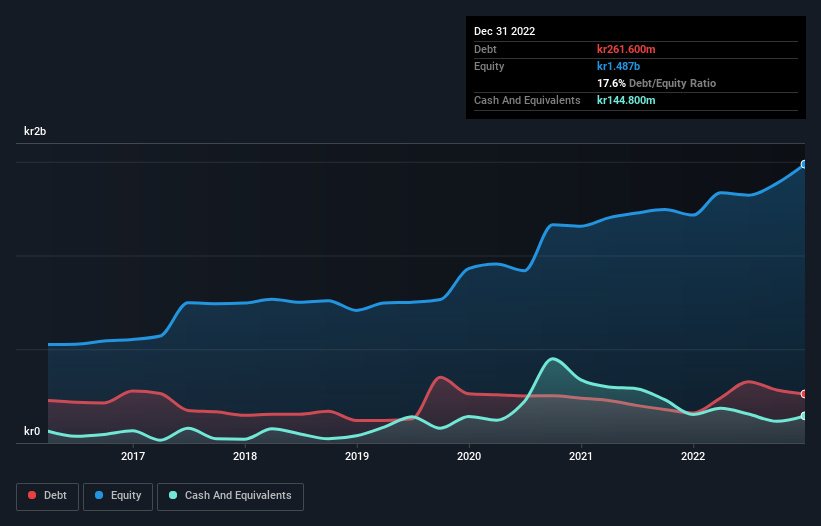Toggle the Equity series legend button
This screenshot has width=821, height=526.
(x=118, y=496)
